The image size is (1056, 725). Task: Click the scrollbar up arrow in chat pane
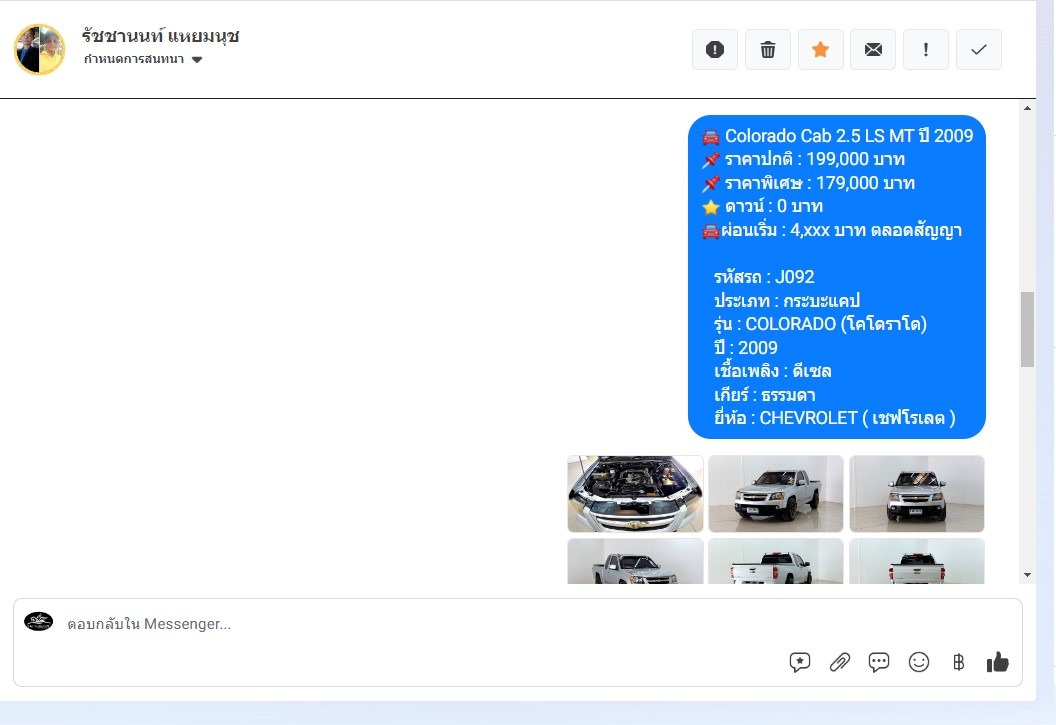(x=1027, y=108)
